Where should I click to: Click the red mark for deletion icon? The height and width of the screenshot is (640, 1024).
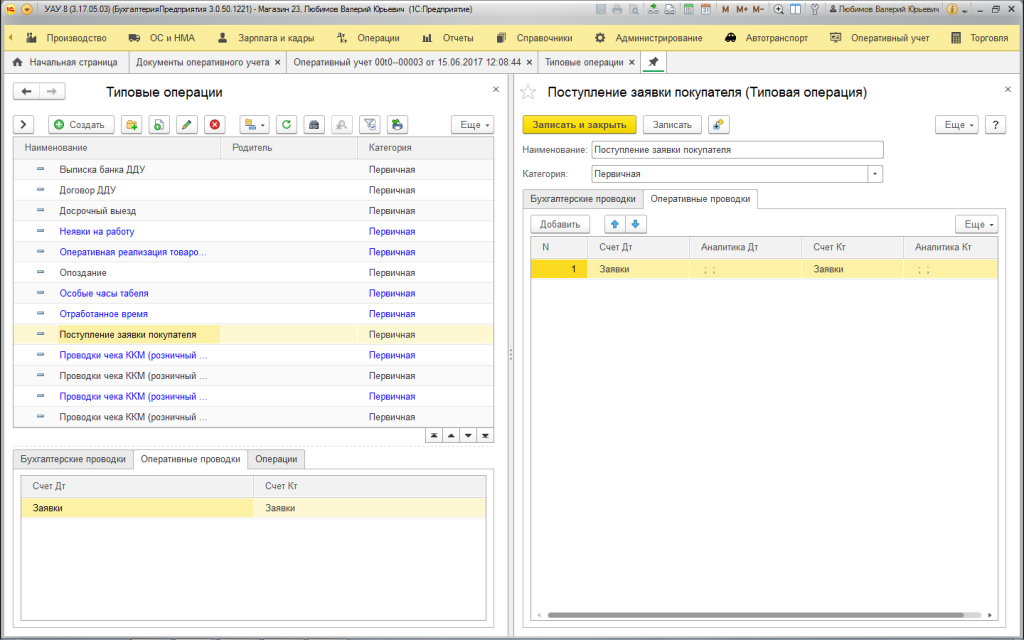(214, 125)
